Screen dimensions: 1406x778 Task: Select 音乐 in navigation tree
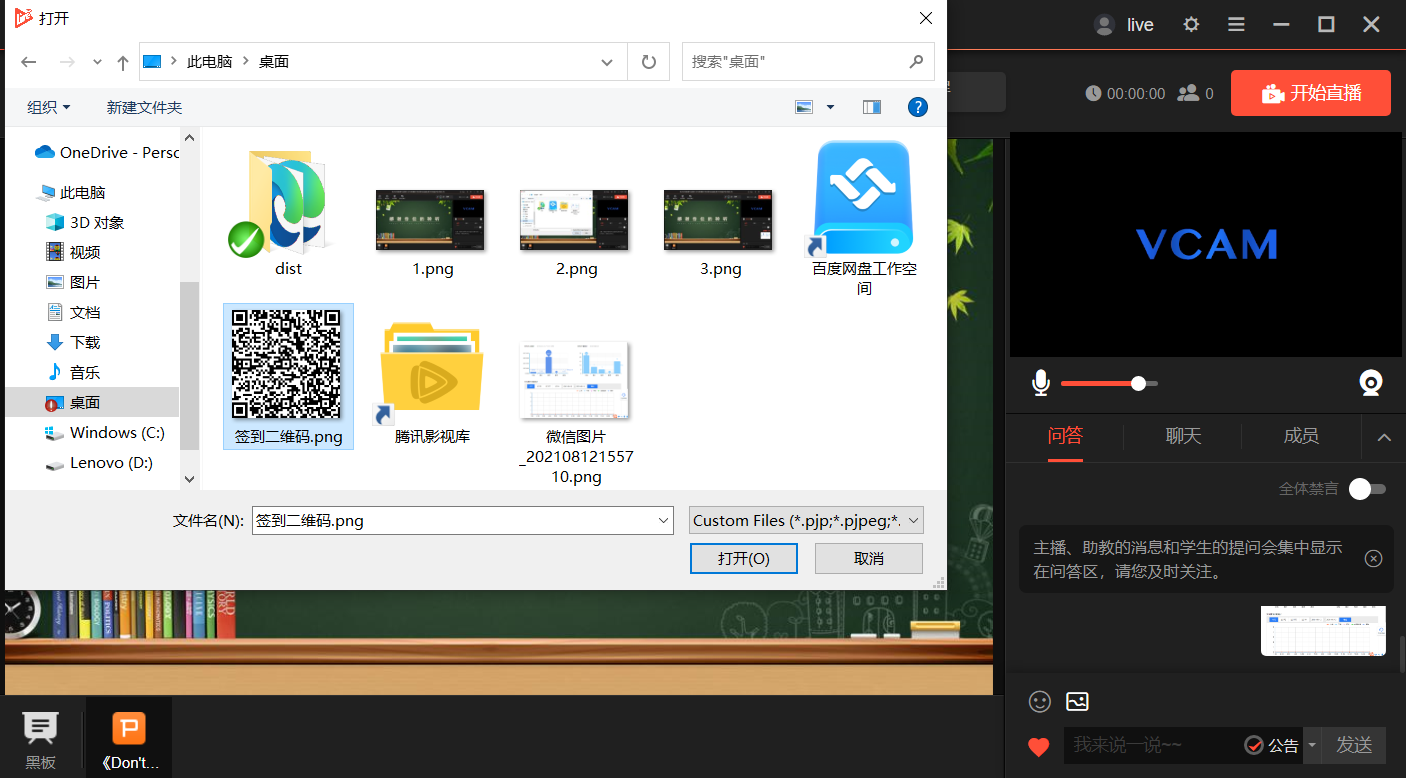[x=73, y=372]
